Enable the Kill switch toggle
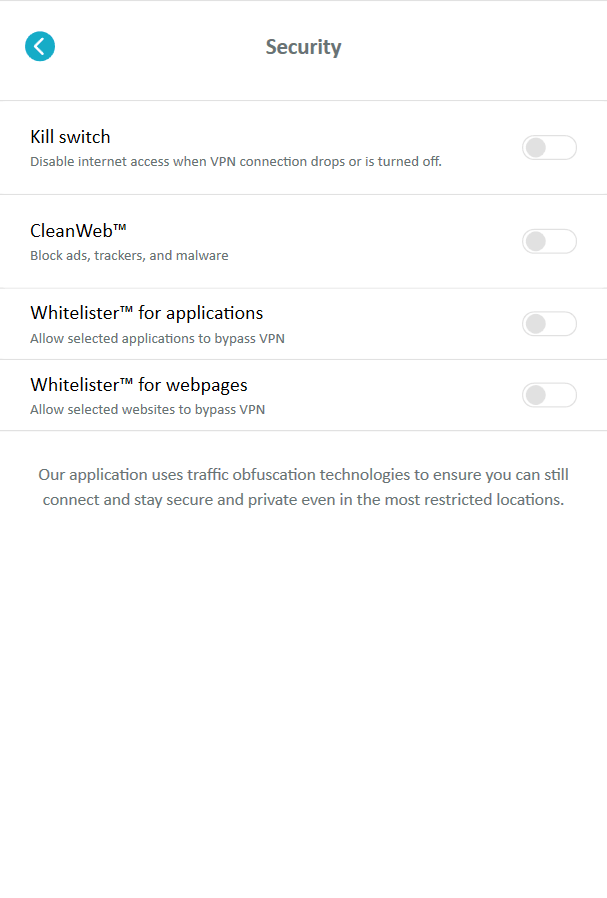The height and width of the screenshot is (898, 607). point(549,148)
